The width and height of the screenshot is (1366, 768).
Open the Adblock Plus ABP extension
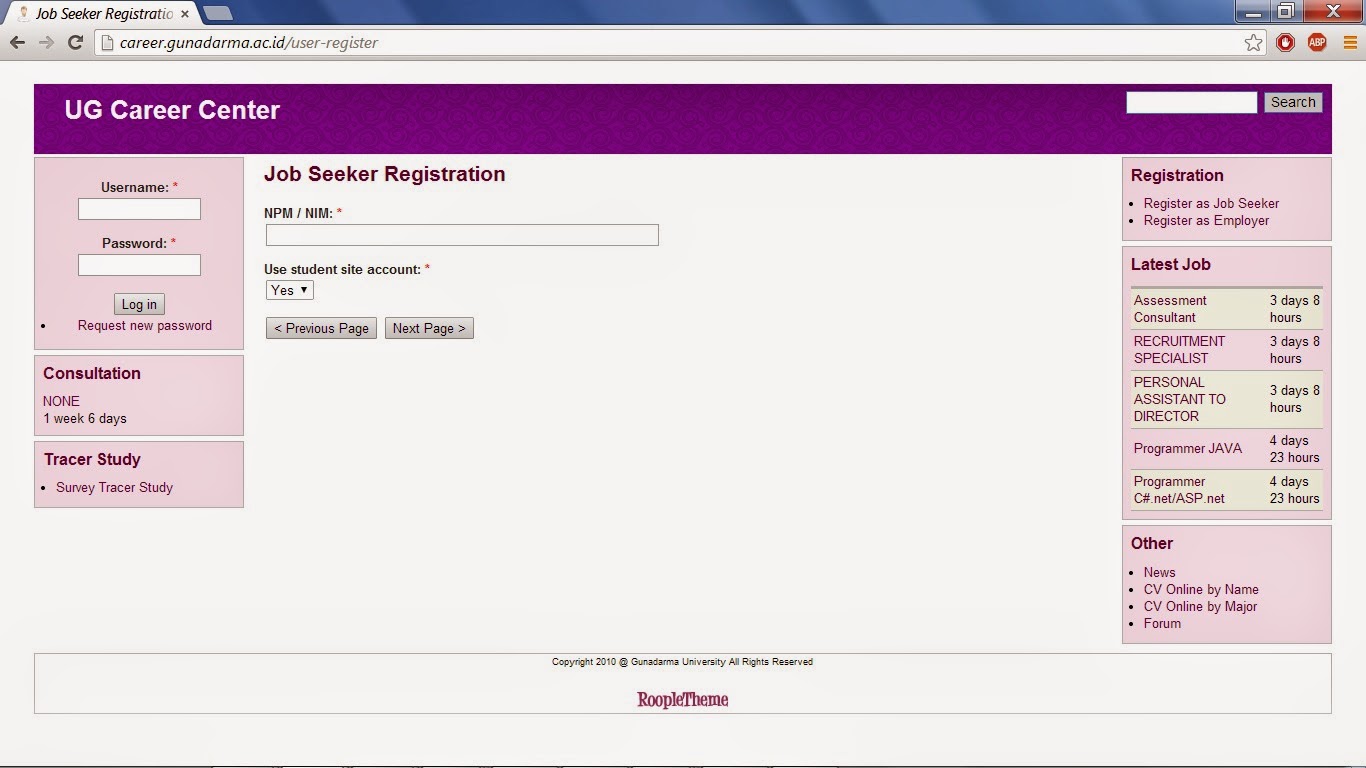pyautogui.click(x=1317, y=42)
